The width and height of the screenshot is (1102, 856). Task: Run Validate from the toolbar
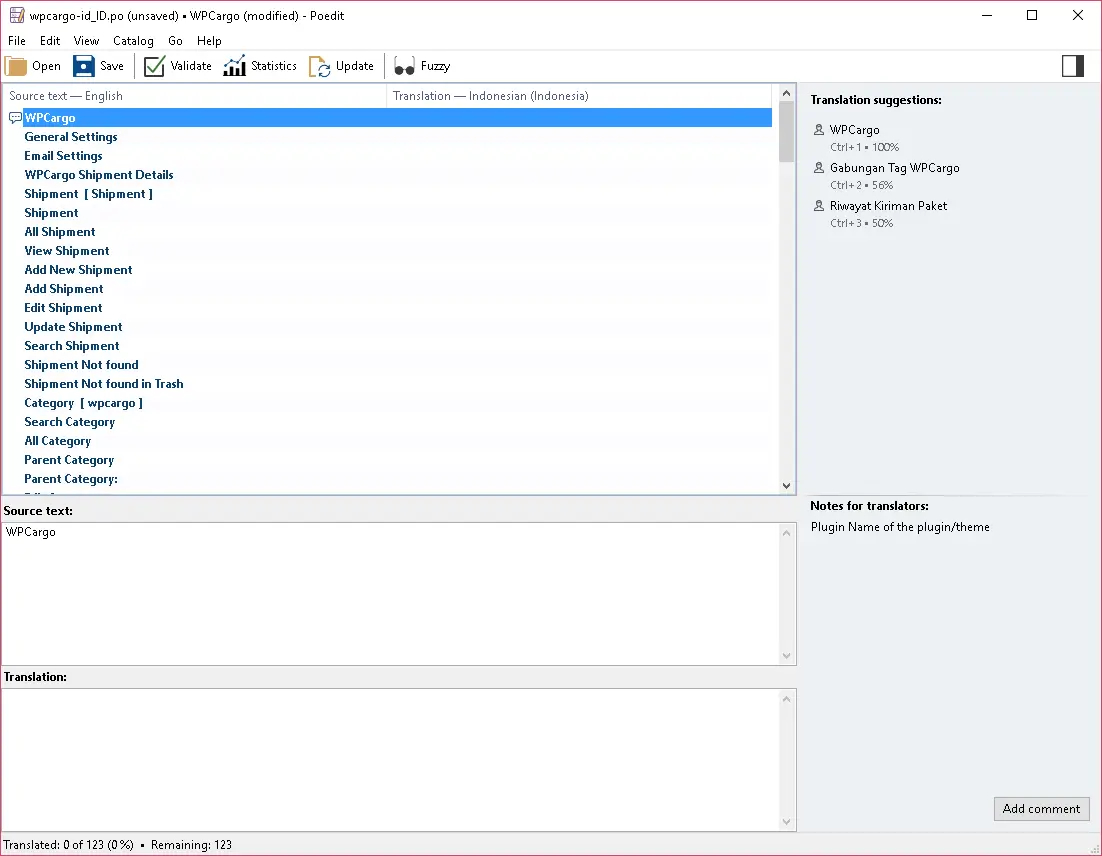point(155,66)
